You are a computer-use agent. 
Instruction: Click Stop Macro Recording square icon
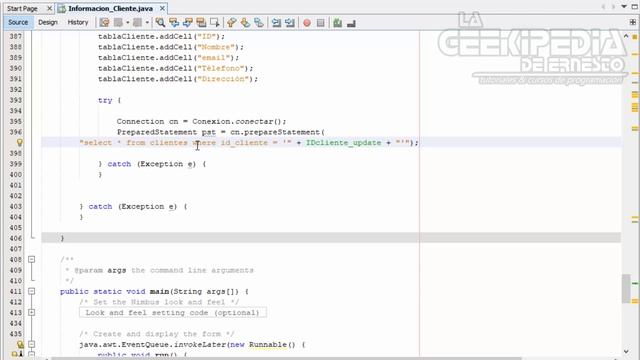click(320, 23)
